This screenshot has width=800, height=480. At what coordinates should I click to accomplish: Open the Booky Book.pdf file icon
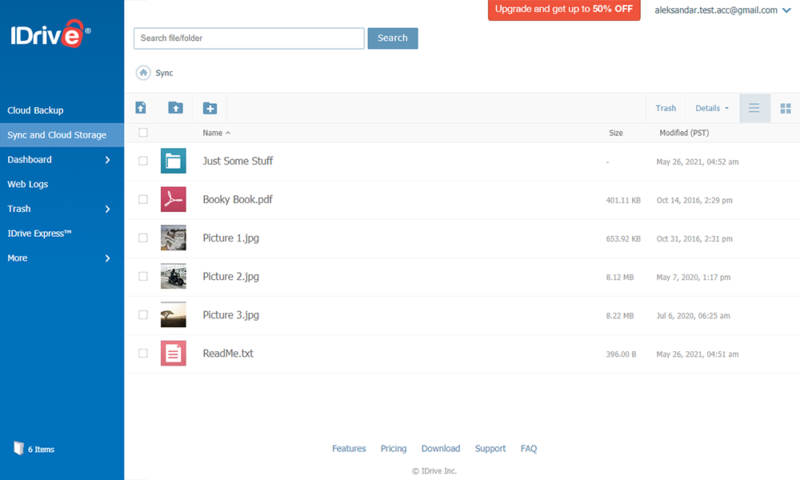(173, 199)
